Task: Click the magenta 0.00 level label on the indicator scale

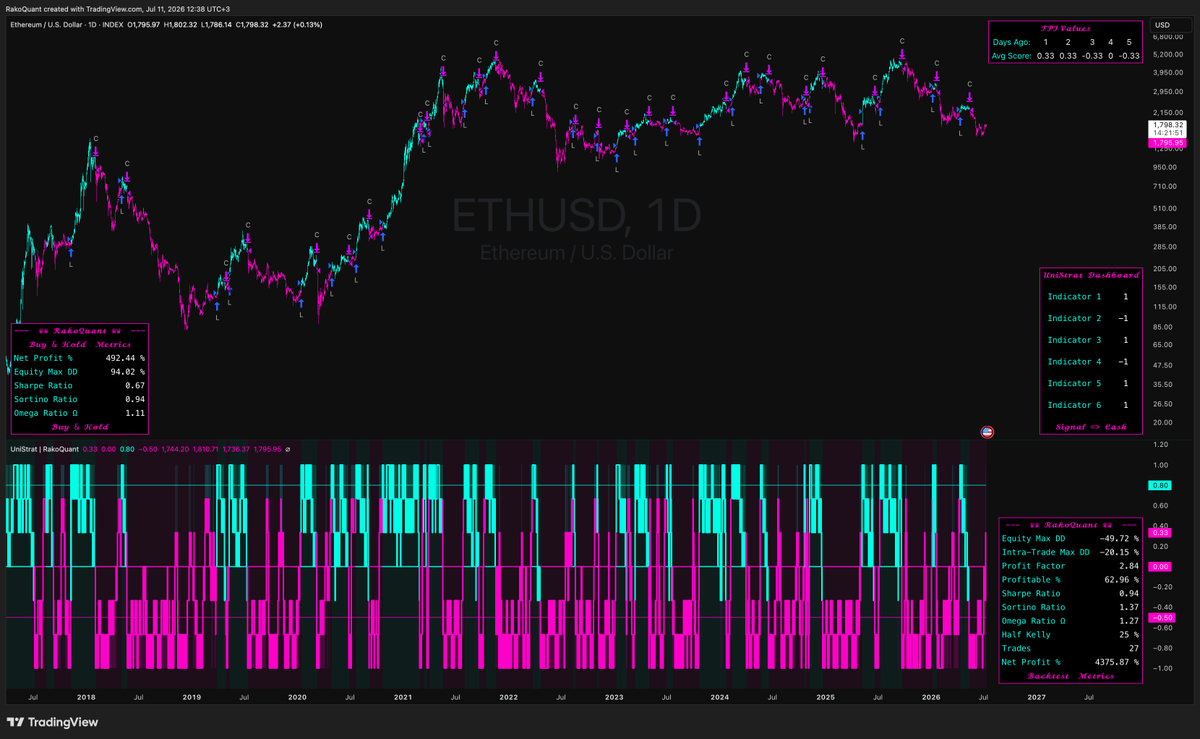Action: 1162,567
